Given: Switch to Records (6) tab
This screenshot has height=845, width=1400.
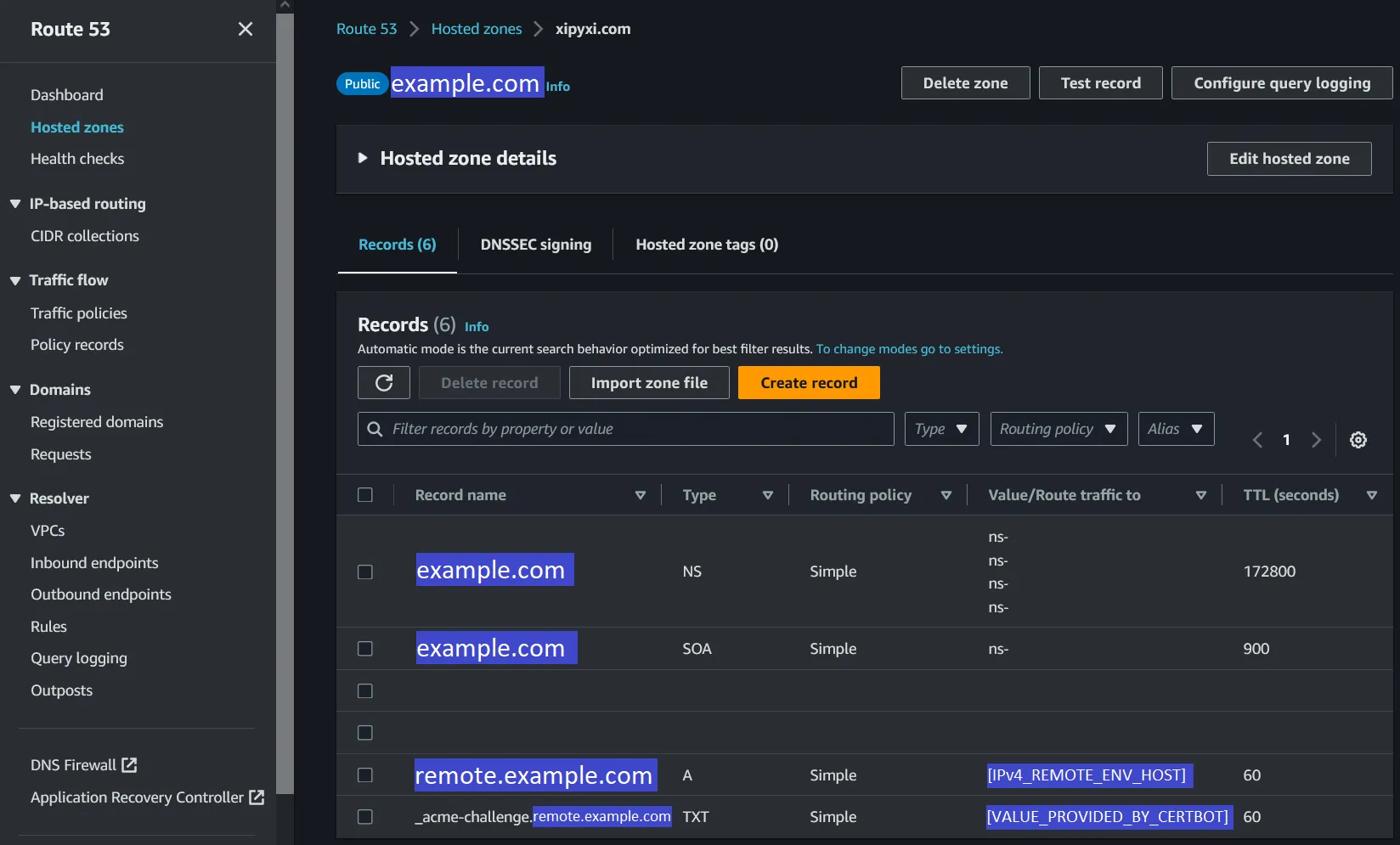Looking at the screenshot, I should tap(398, 245).
